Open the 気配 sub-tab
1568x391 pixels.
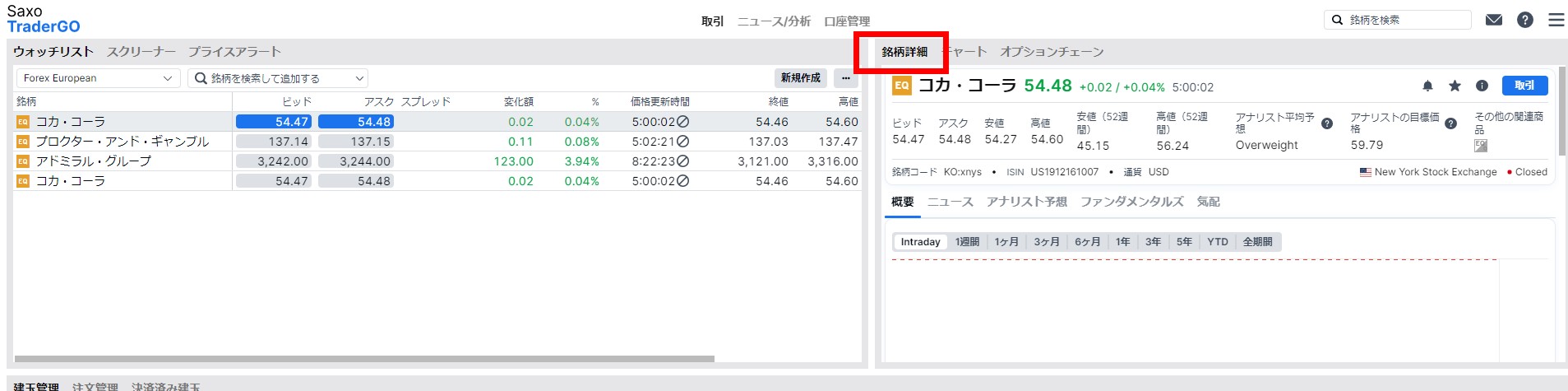coord(1208,202)
